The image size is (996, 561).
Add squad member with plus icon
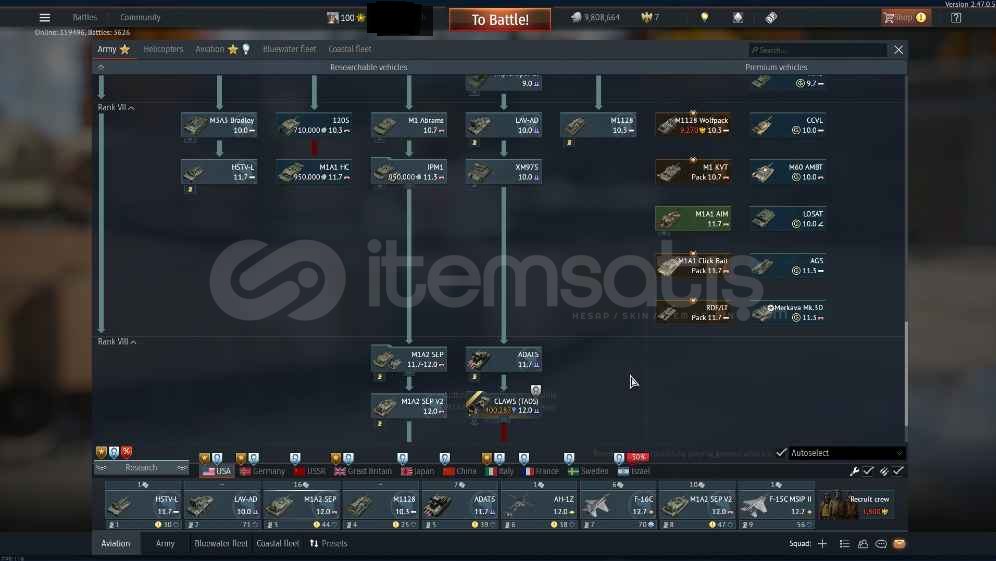[x=822, y=544]
